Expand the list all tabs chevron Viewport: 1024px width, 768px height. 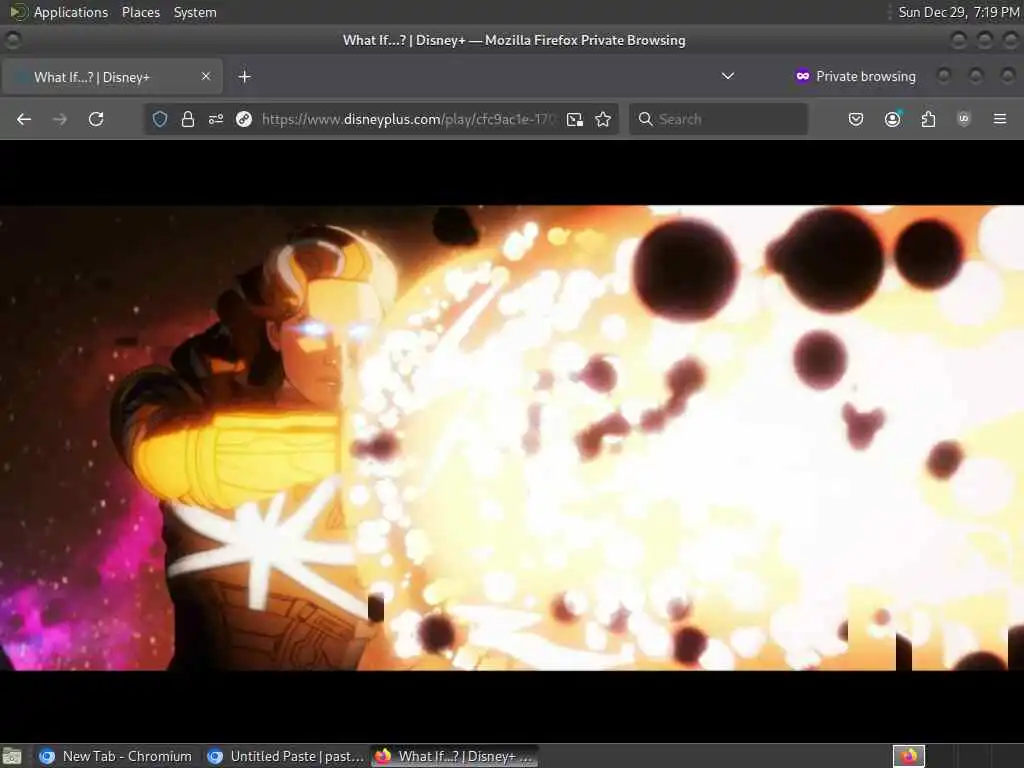tap(728, 76)
